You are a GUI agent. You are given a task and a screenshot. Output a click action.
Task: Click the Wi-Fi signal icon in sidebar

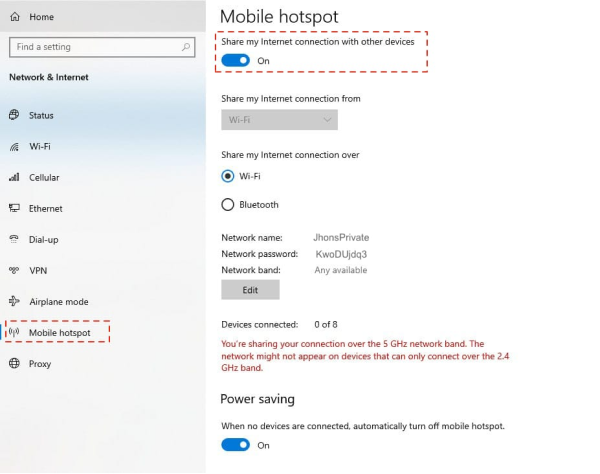point(14,147)
